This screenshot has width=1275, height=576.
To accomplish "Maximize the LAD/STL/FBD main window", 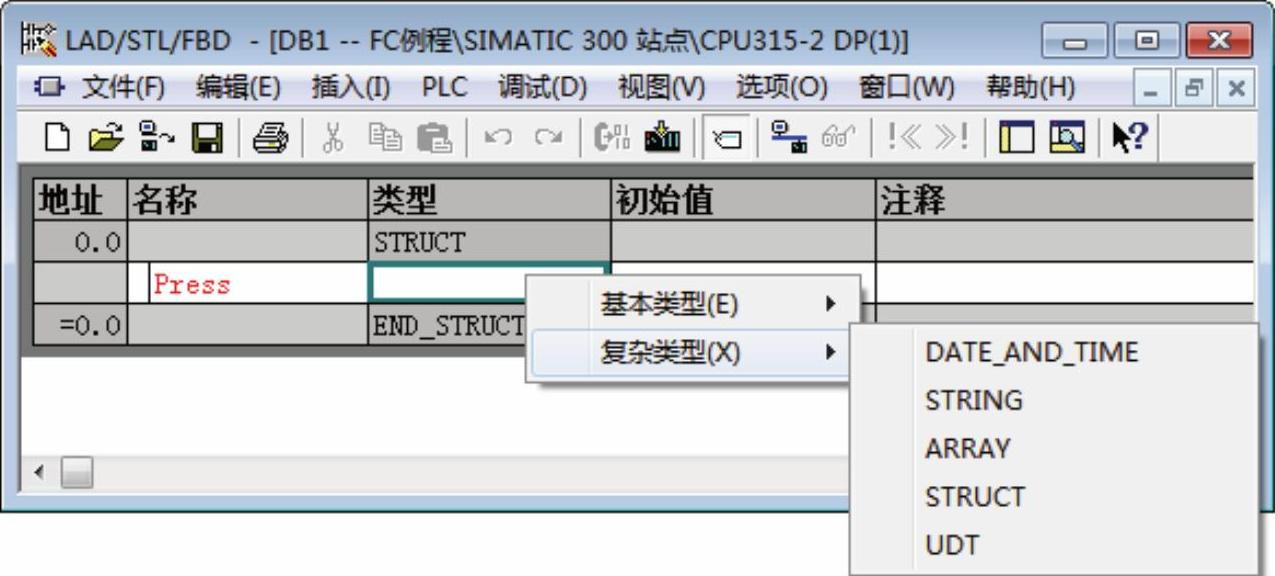I will [x=1146, y=42].
